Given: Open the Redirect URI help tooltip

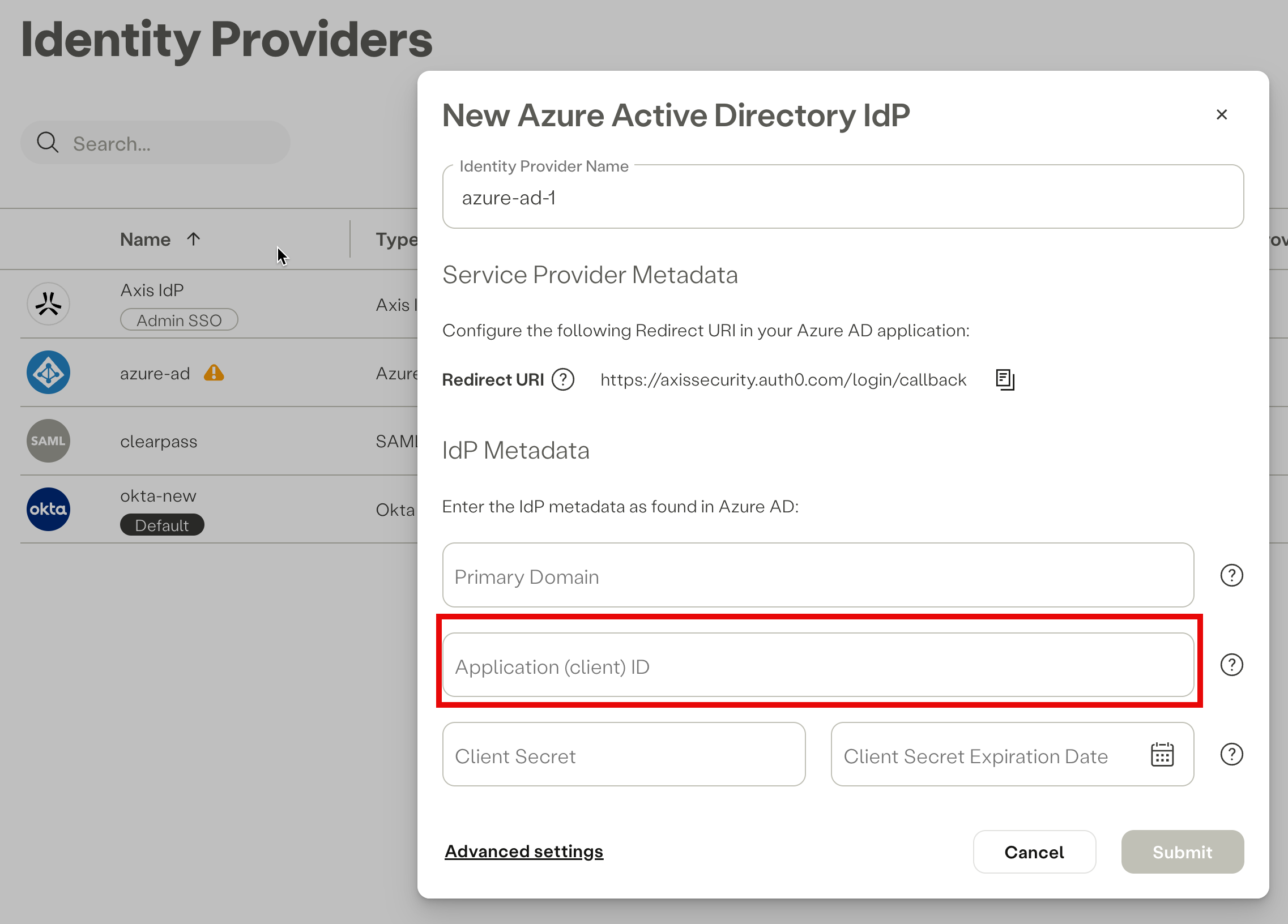Looking at the screenshot, I should click(x=563, y=379).
